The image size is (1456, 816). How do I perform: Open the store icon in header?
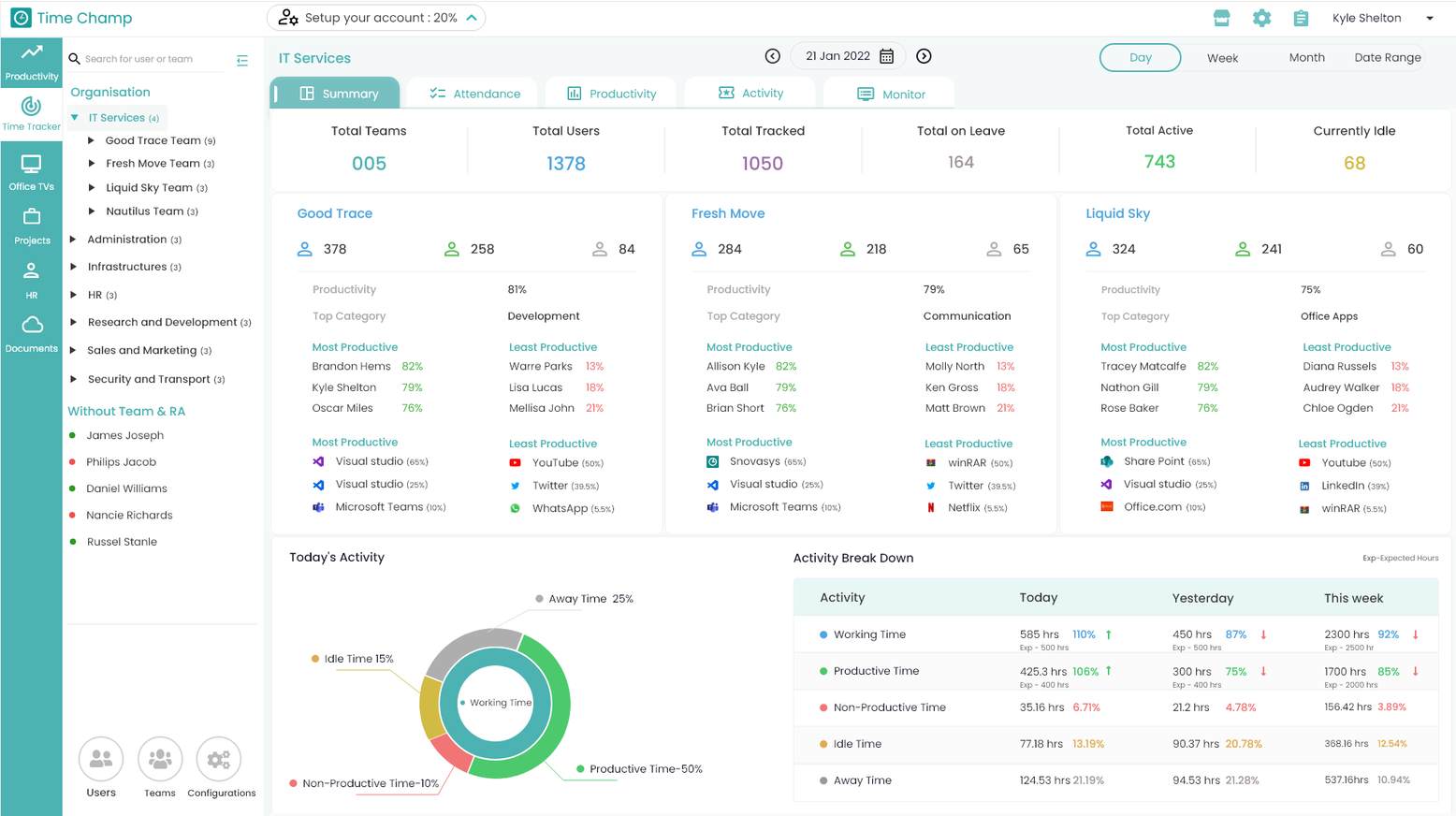click(1221, 18)
